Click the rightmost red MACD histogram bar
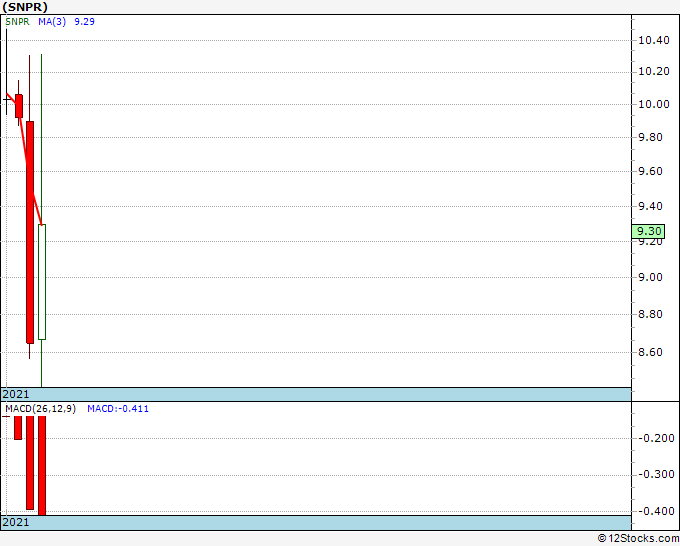This screenshot has width=680, height=546. [x=42, y=466]
